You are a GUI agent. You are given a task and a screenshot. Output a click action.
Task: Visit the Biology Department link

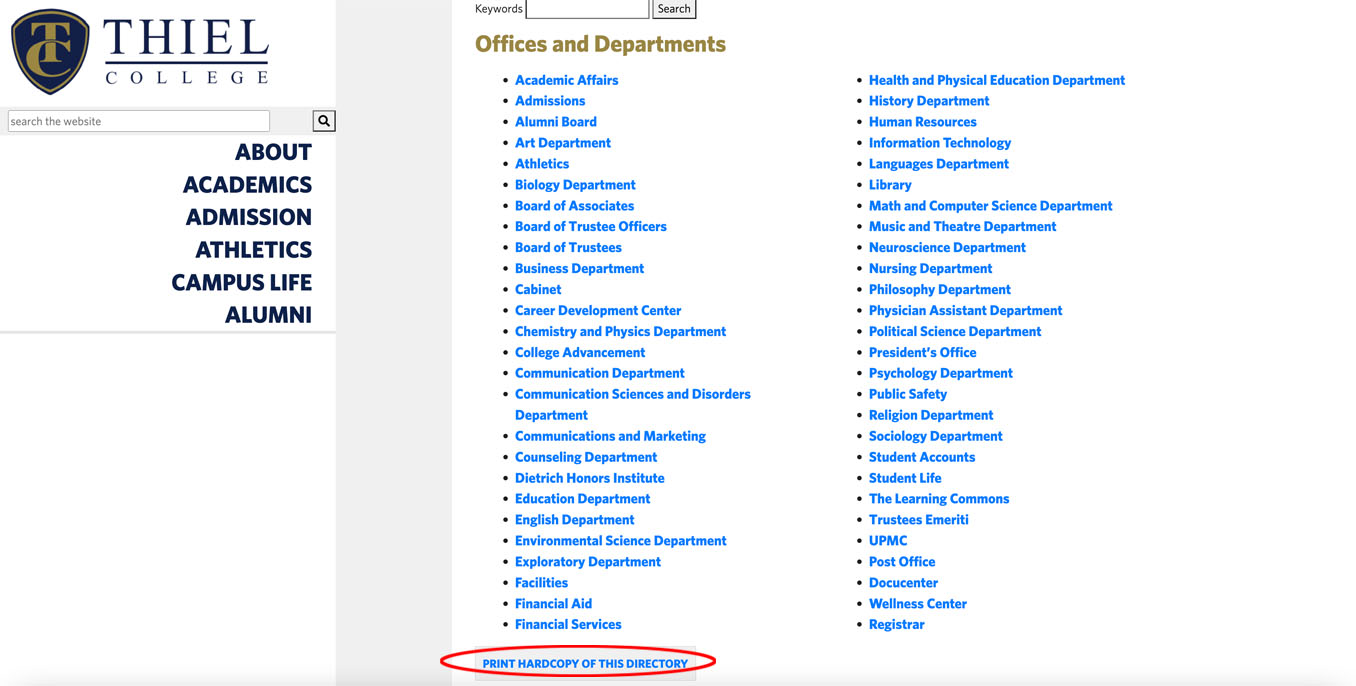point(575,185)
